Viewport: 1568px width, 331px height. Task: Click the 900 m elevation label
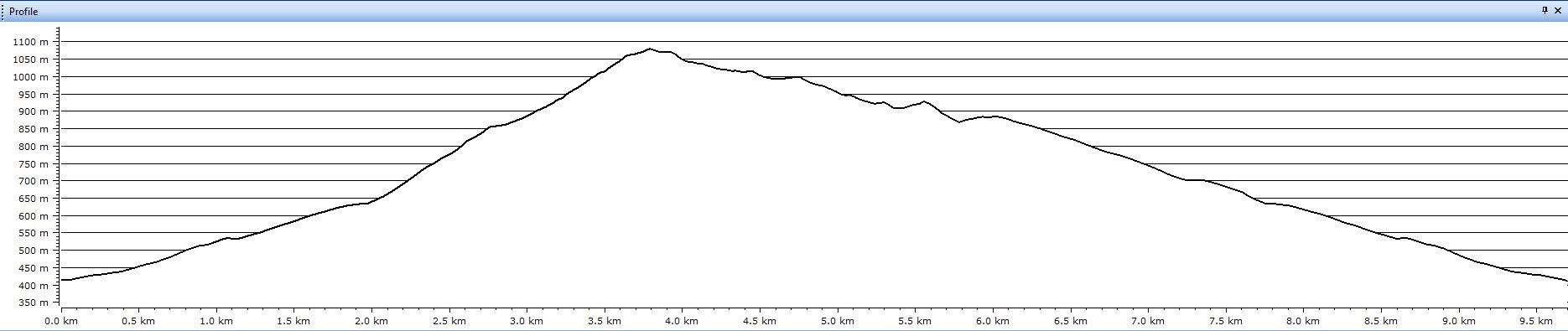34,111
